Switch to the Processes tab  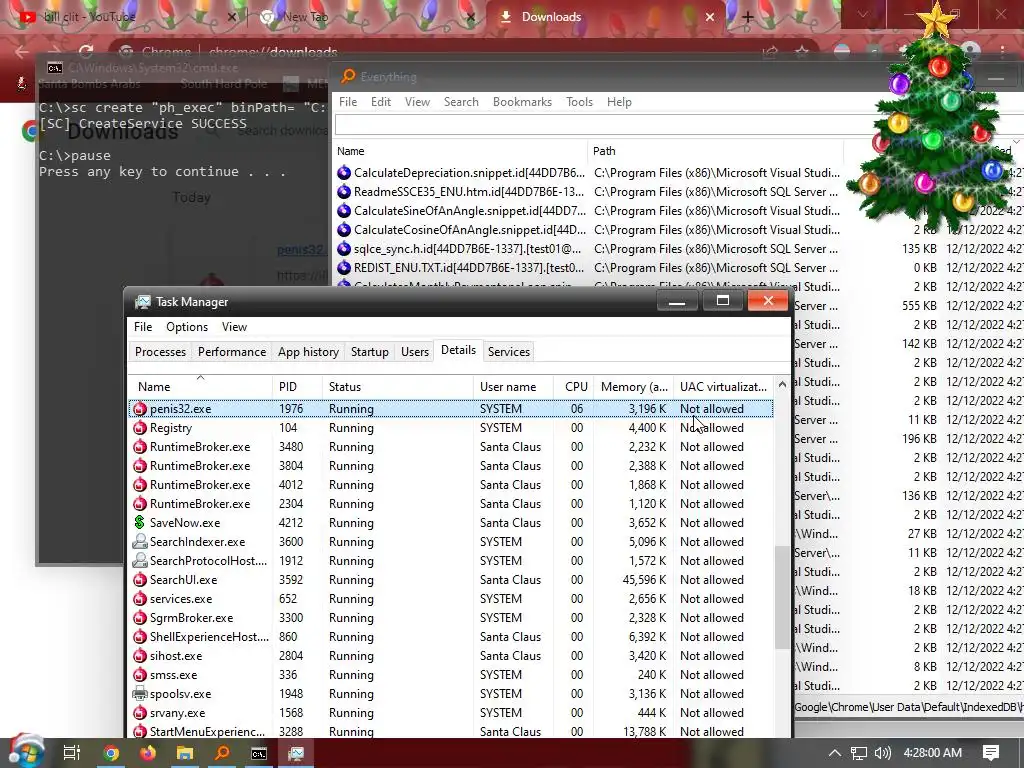pyautogui.click(x=161, y=351)
